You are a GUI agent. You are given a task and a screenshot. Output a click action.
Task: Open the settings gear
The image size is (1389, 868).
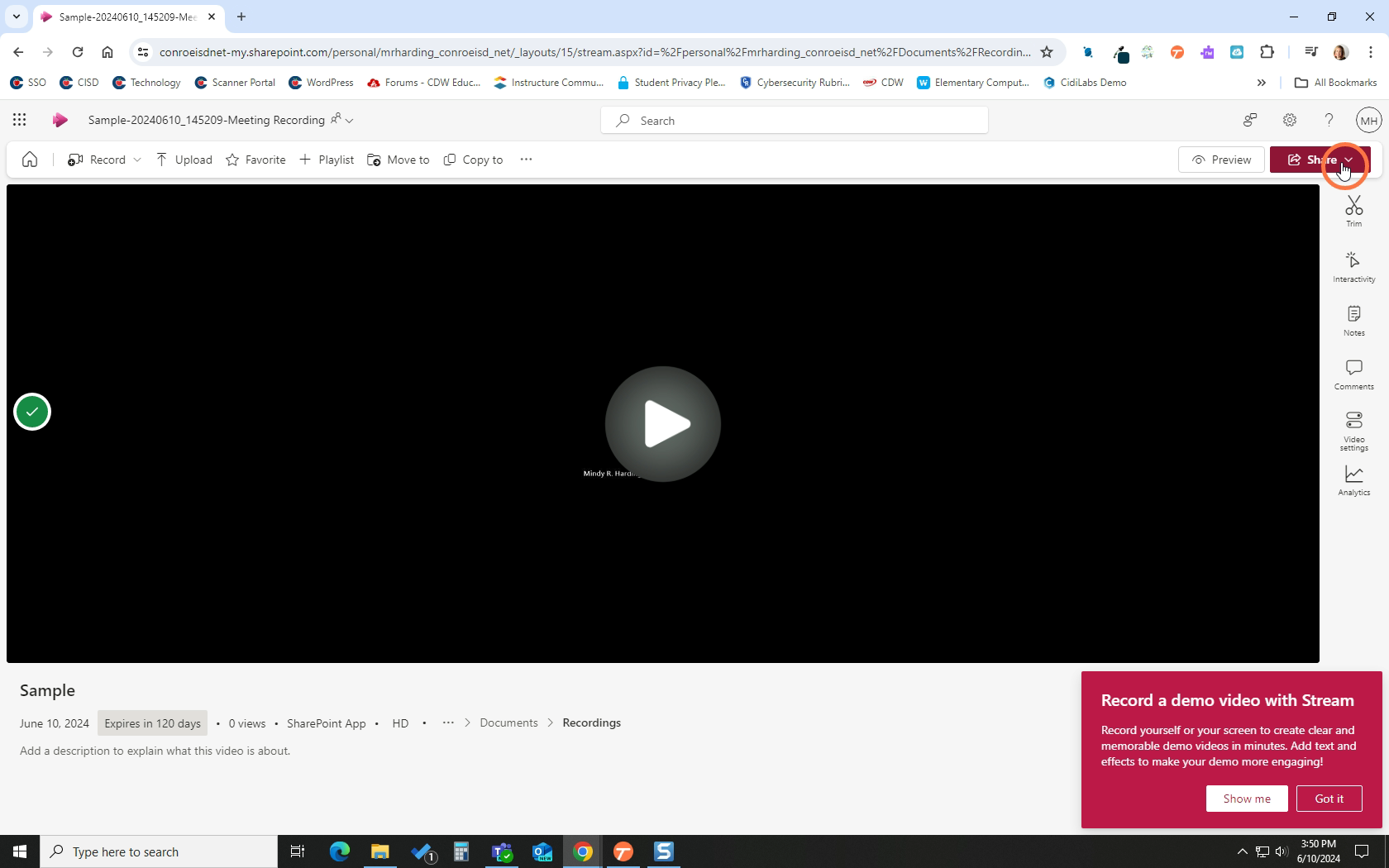click(1289, 120)
